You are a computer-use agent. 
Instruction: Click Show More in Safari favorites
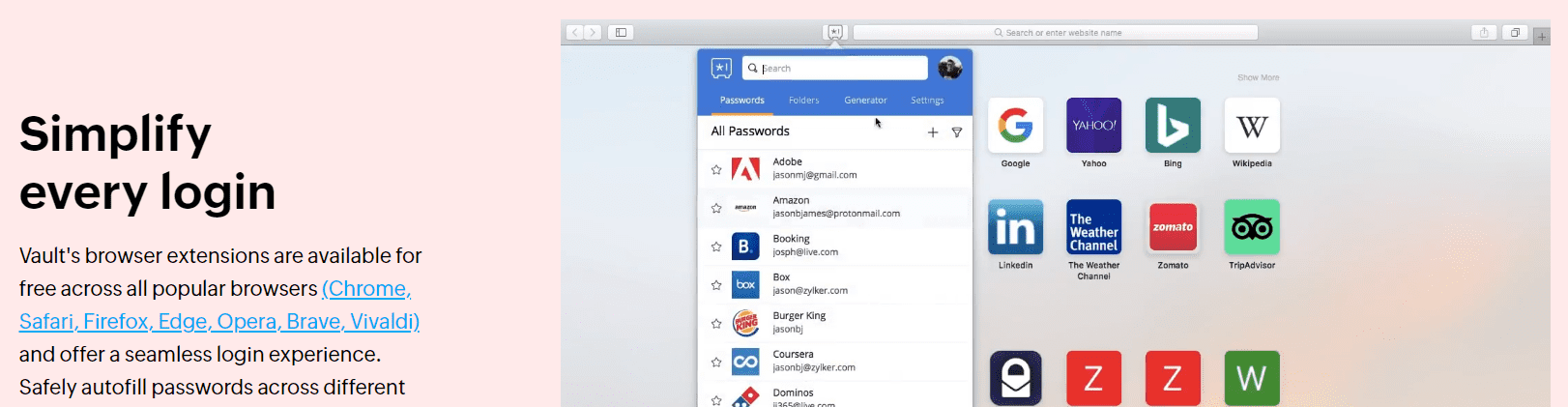(x=1258, y=77)
